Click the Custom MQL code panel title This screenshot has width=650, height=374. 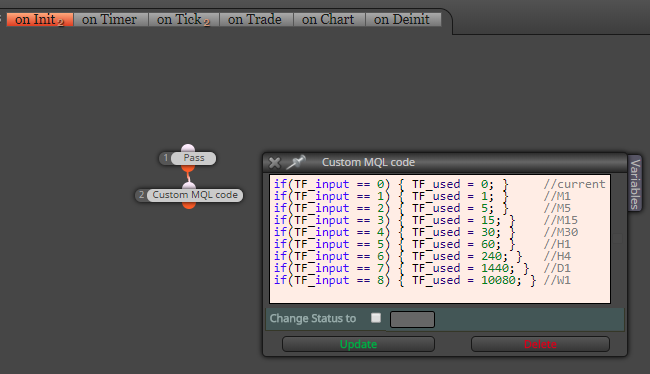pos(368,162)
